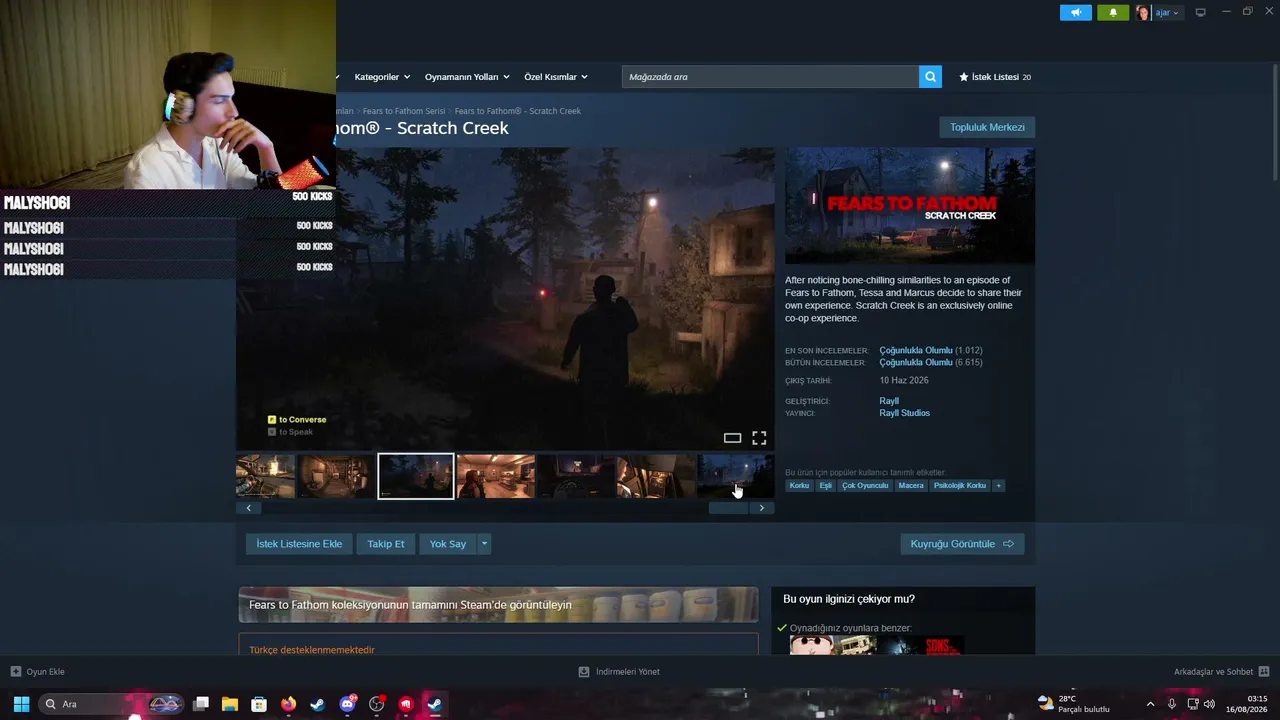This screenshot has width=1280, height=720.
Task: Click the download icon beside İndirmeleri Yönet
Action: pos(584,672)
